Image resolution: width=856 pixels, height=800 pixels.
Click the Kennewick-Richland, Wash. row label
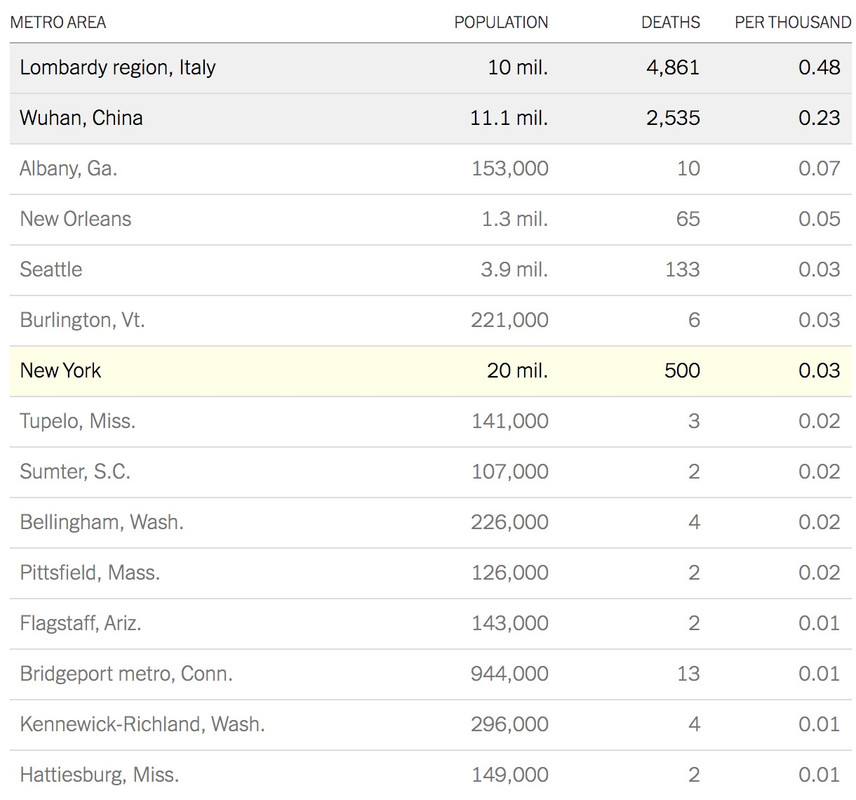[x=142, y=725]
